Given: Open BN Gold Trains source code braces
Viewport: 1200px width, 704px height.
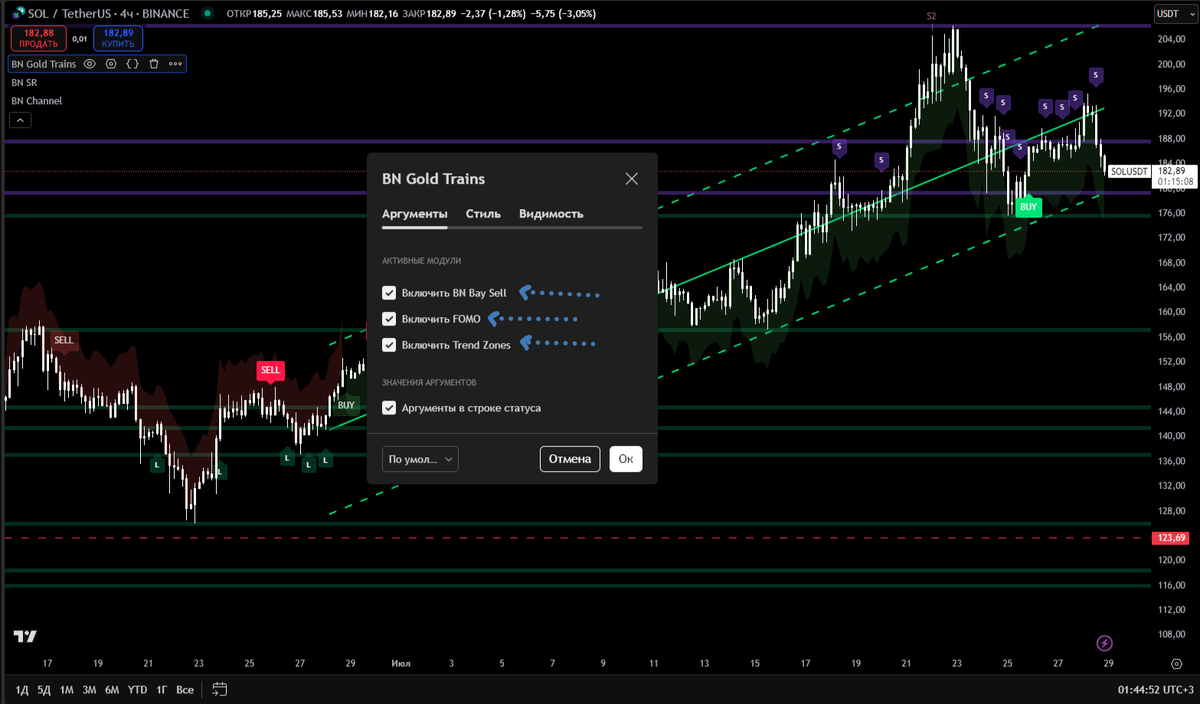Looking at the screenshot, I should (132, 64).
